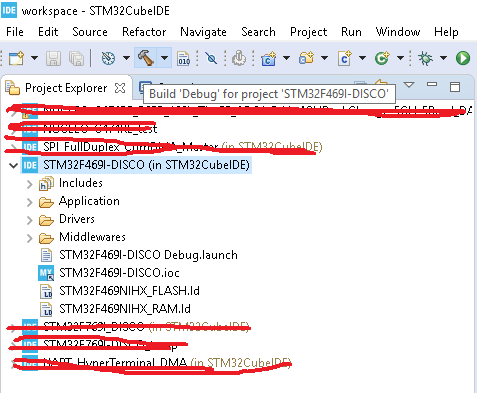Select the Application folder
477x393 pixels.
click(x=89, y=201)
